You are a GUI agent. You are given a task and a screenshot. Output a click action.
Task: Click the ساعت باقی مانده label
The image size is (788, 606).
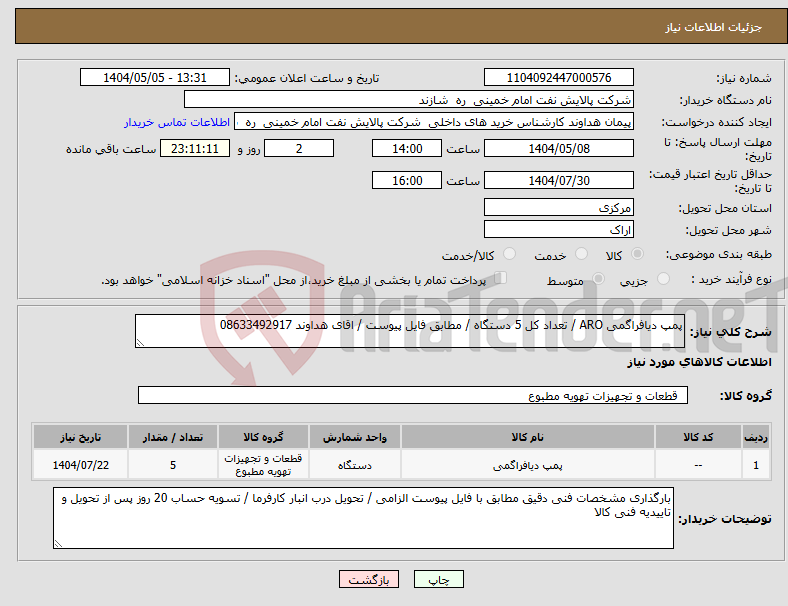pos(111,149)
